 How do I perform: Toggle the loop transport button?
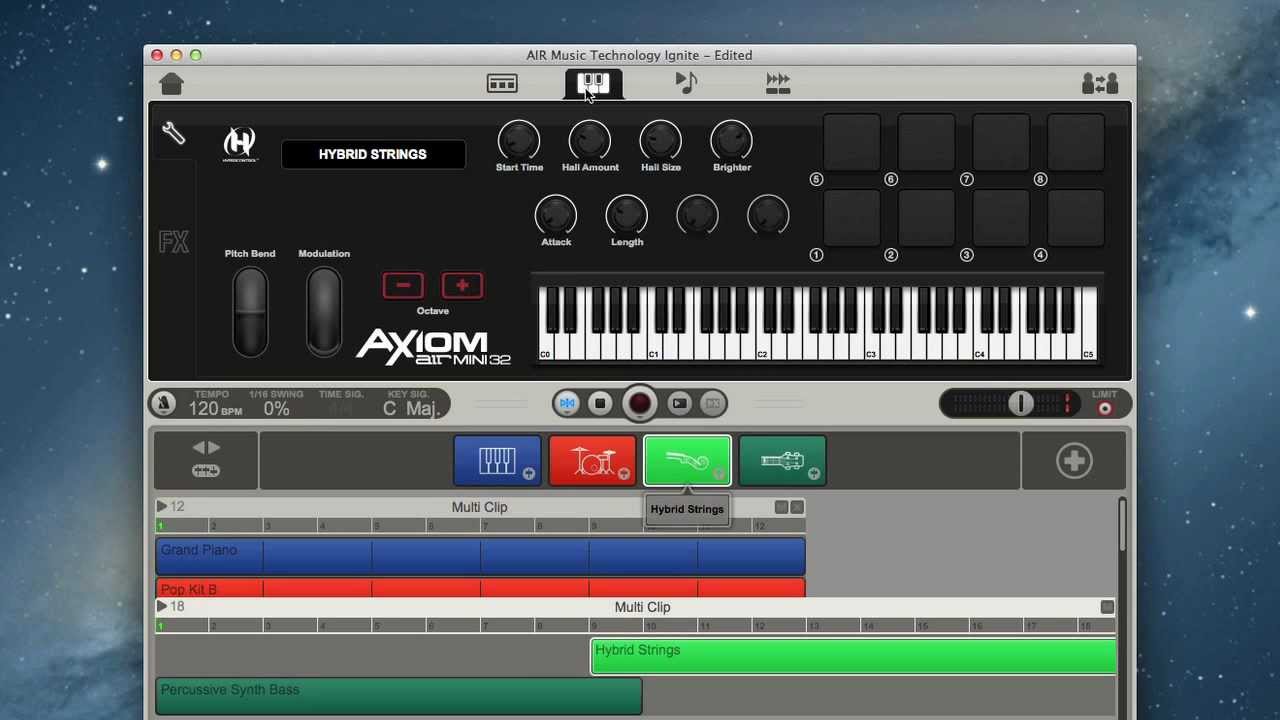pyautogui.click(x=713, y=403)
